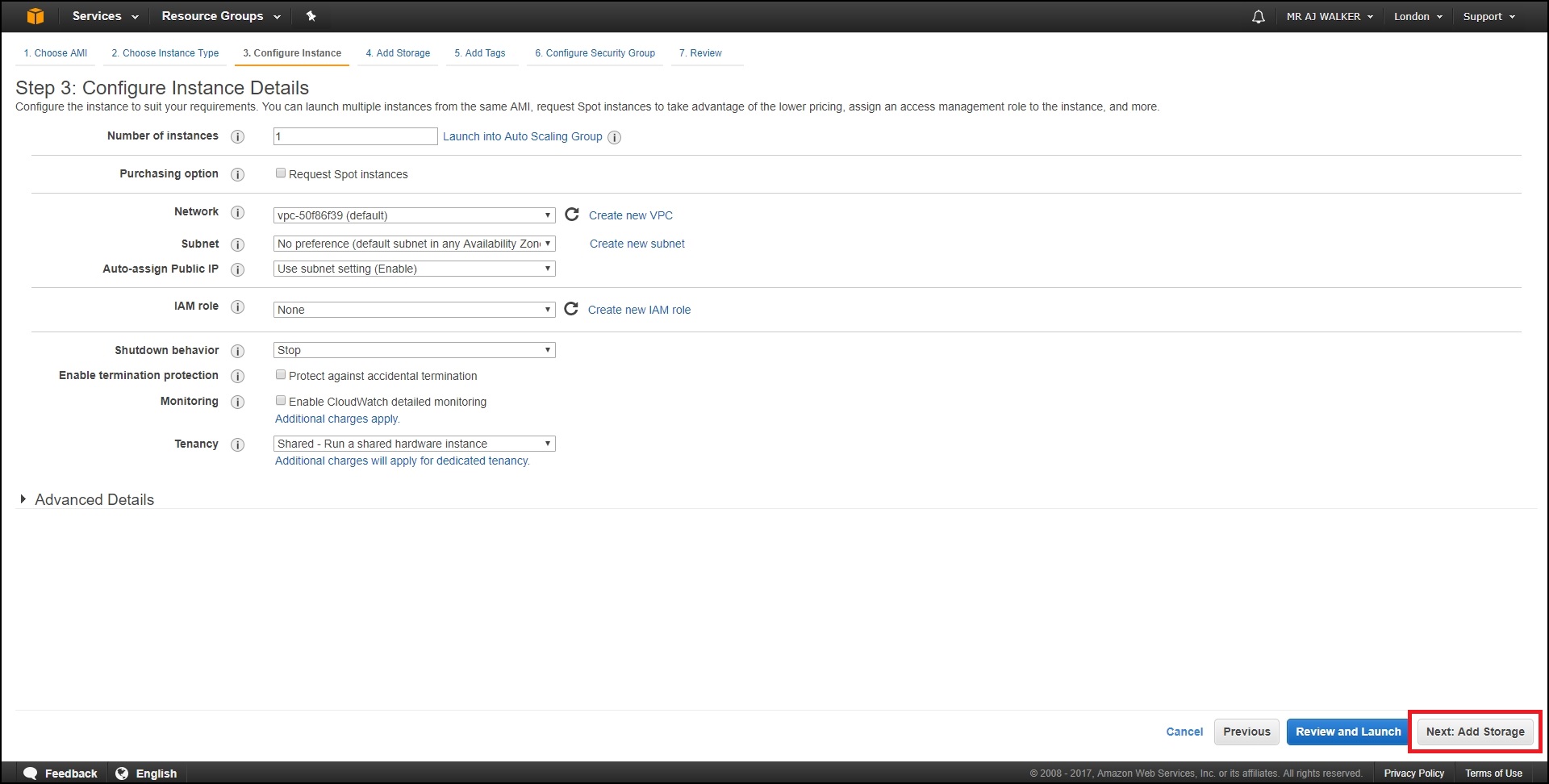
Task: Open the Support menu
Action: (x=1489, y=16)
